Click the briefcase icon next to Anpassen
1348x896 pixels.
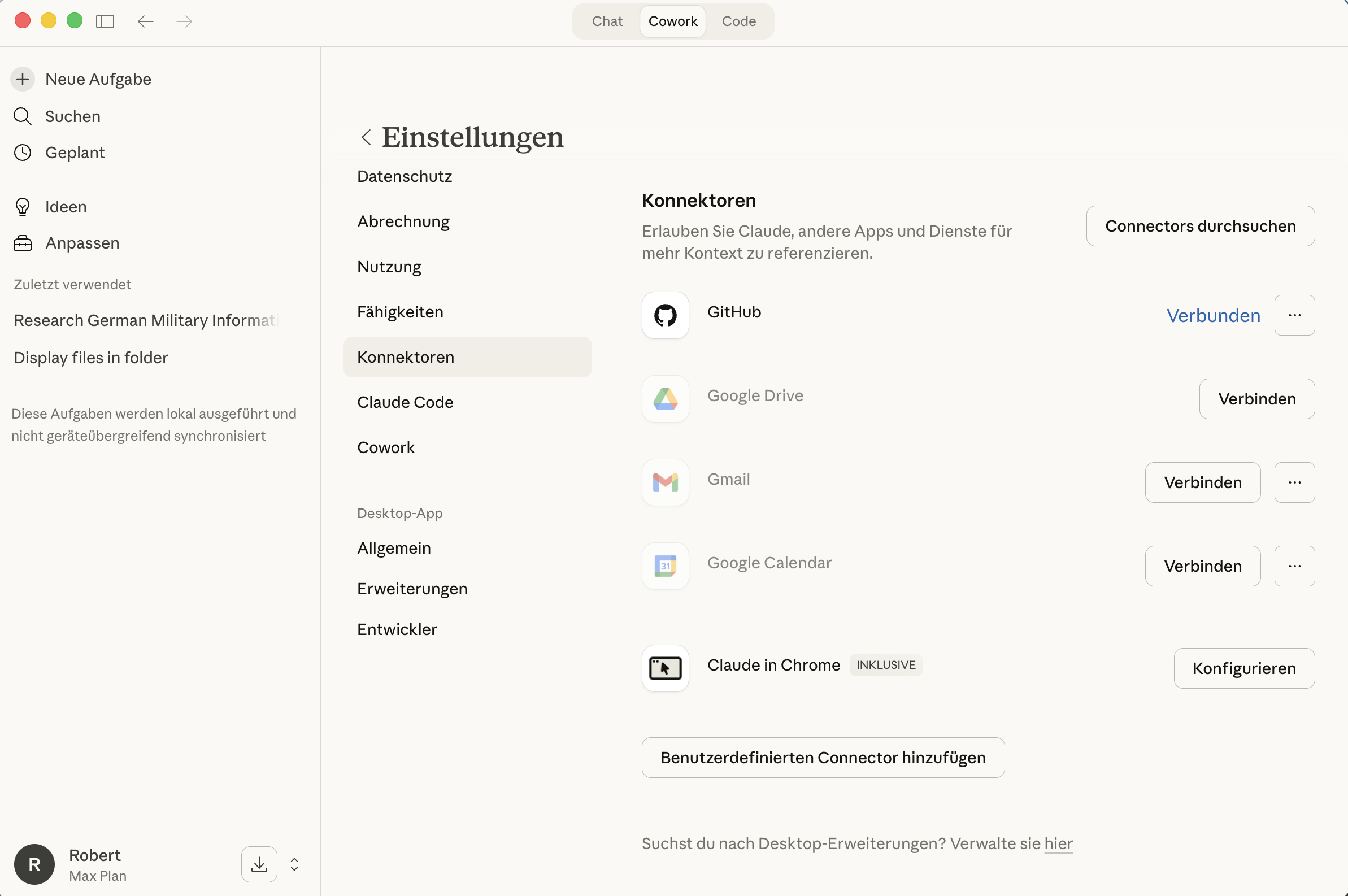22,243
